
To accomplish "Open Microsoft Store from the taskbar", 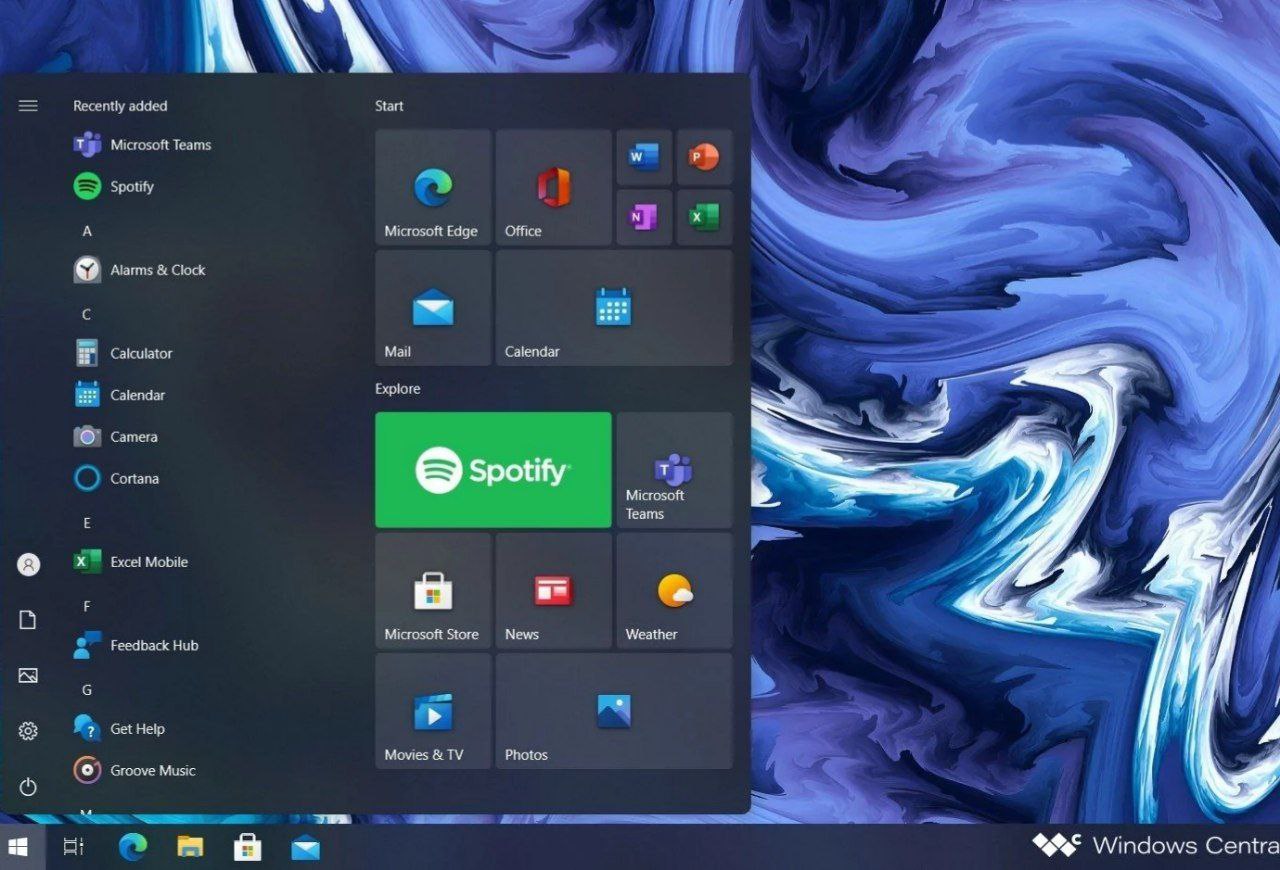I will click(247, 847).
